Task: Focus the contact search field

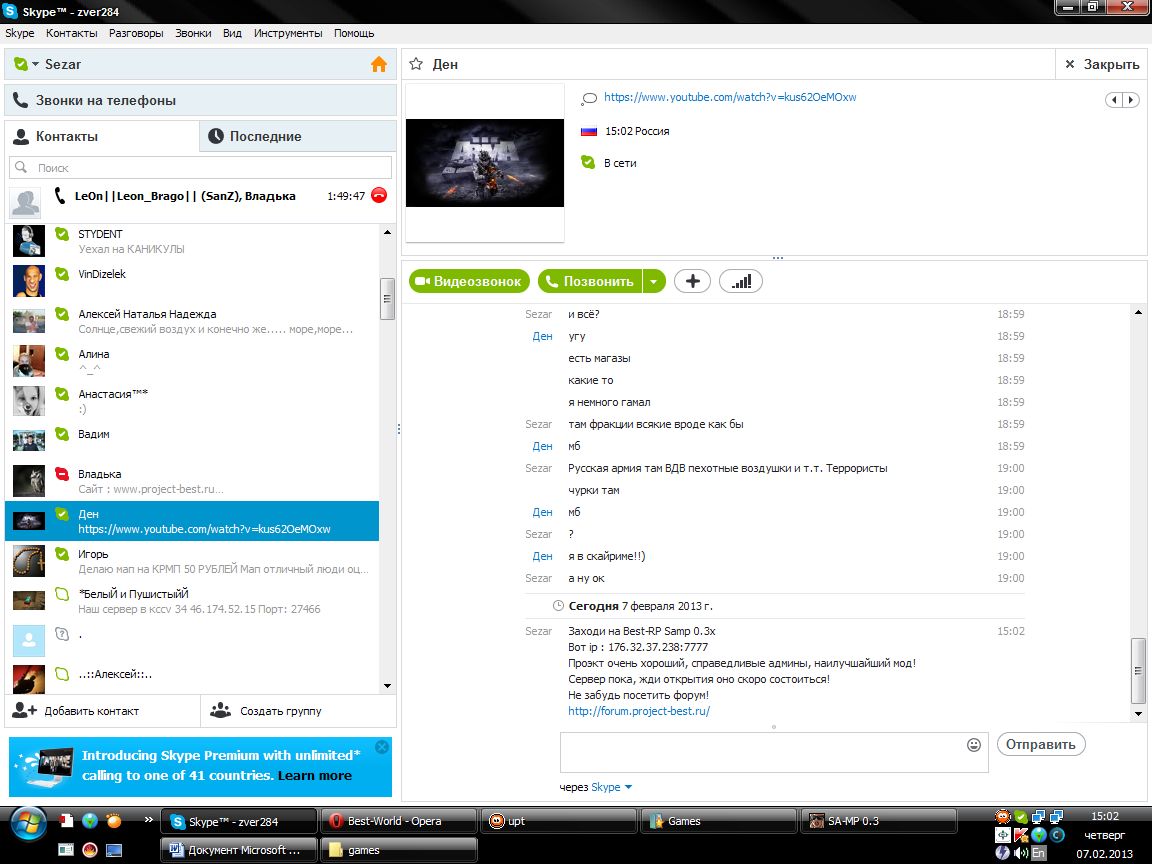Action: 201,168
